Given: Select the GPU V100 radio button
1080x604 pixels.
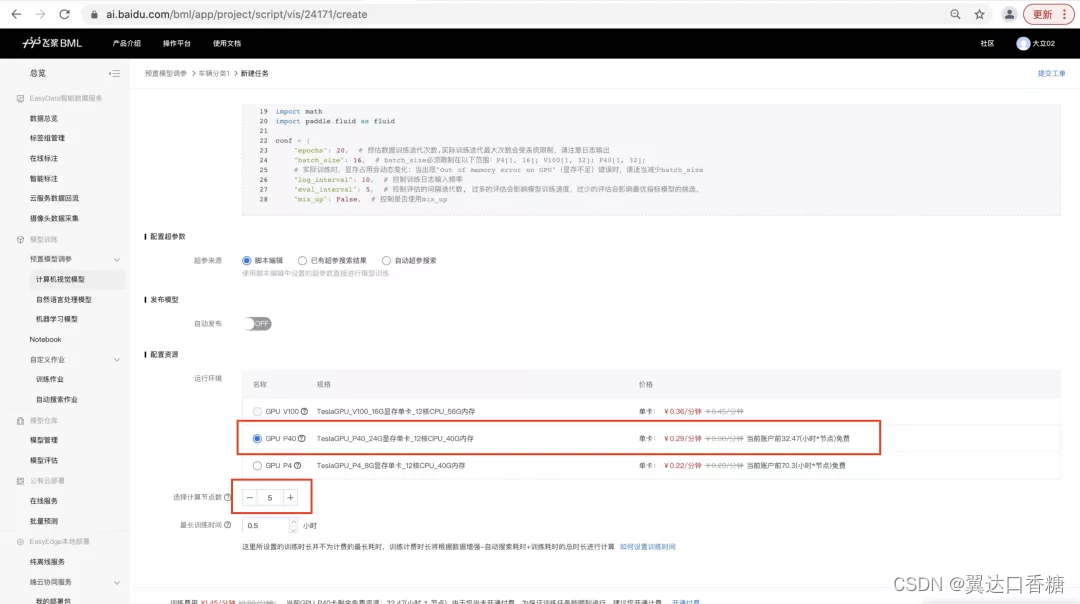Looking at the screenshot, I should [257, 411].
